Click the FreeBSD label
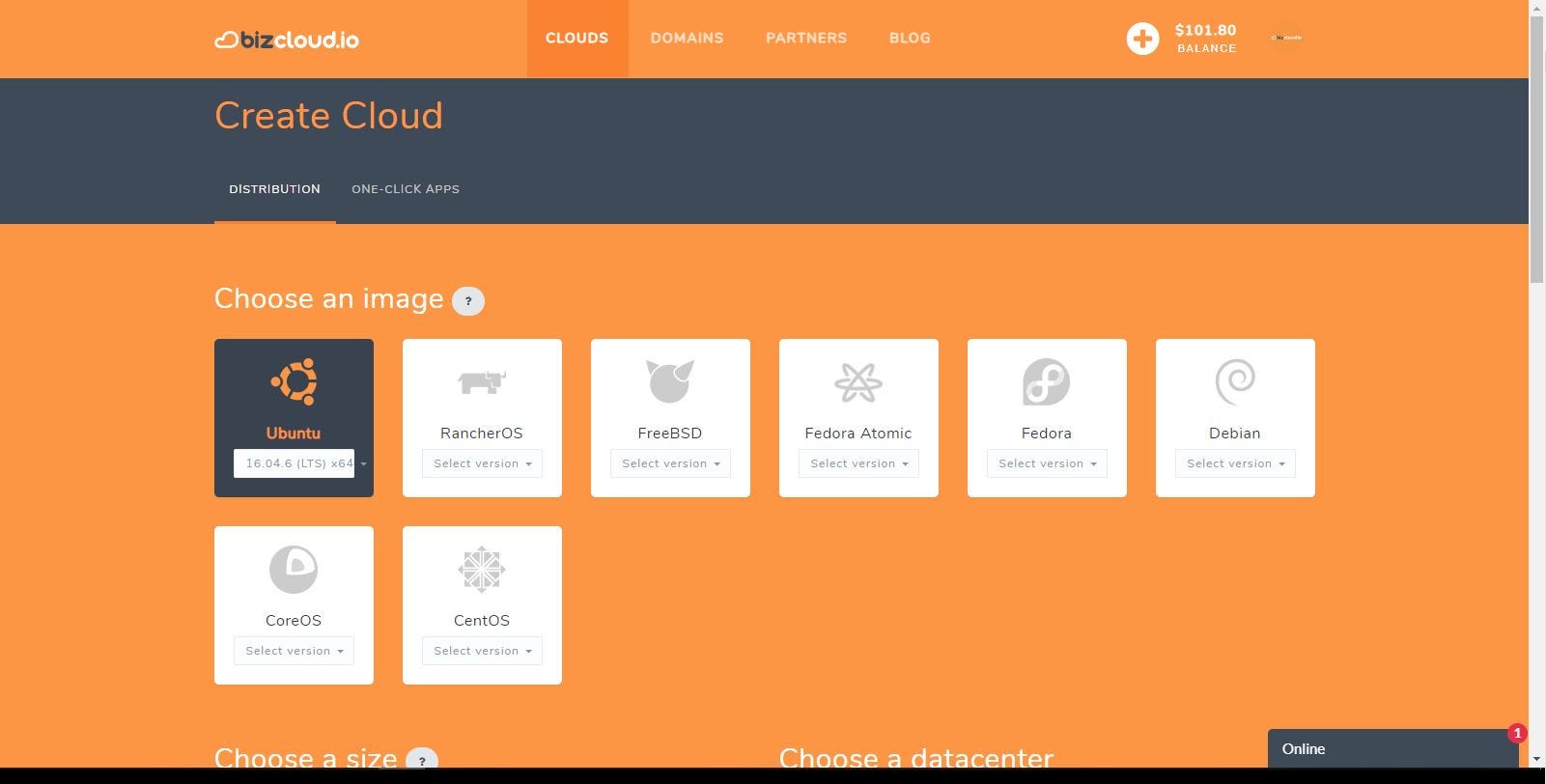The image size is (1546, 784). (670, 434)
